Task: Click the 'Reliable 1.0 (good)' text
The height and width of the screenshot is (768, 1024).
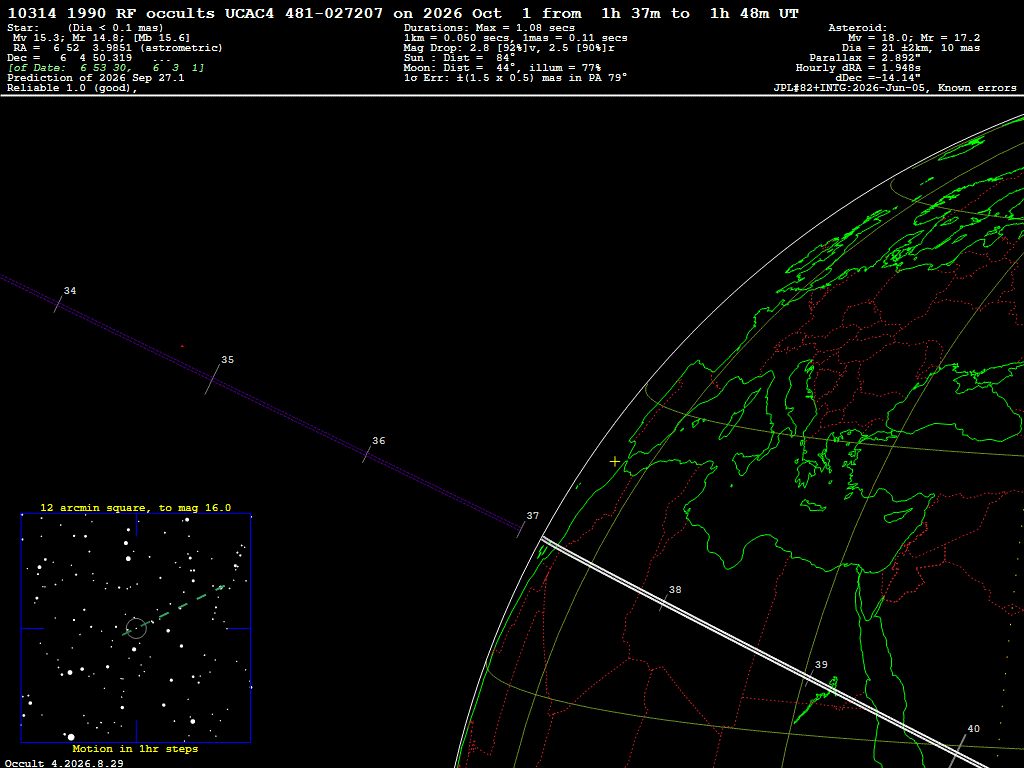Action: (72, 88)
